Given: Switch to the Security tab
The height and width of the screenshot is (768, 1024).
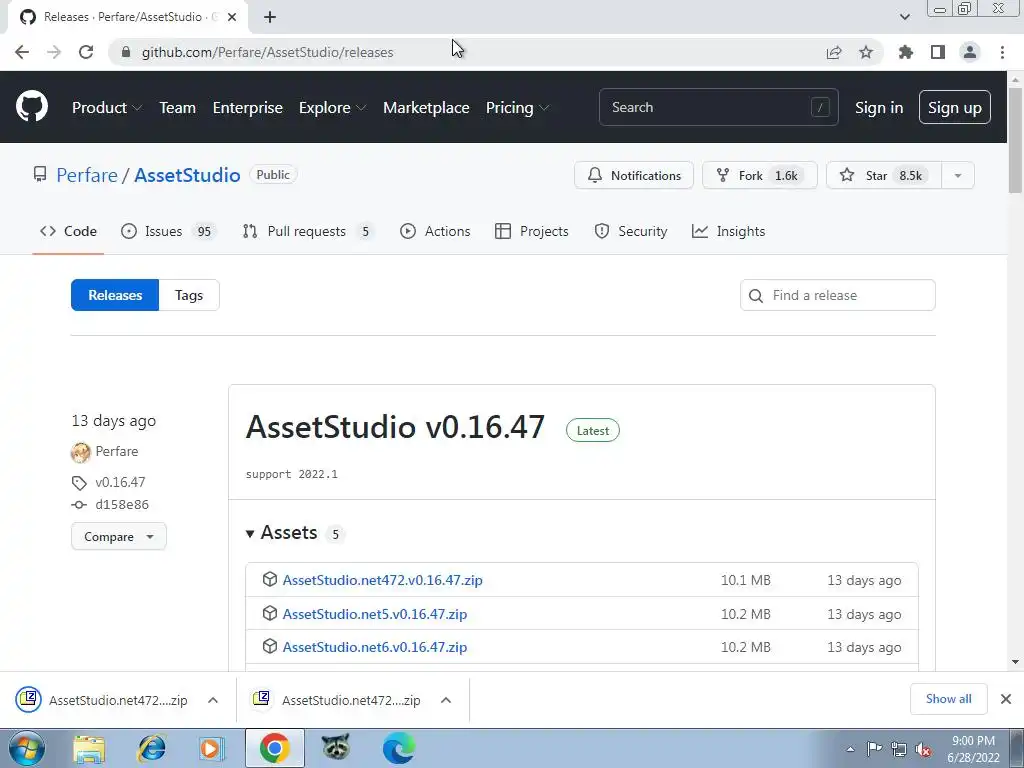Looking at the screenshot, I should click(x=631, y=231).
